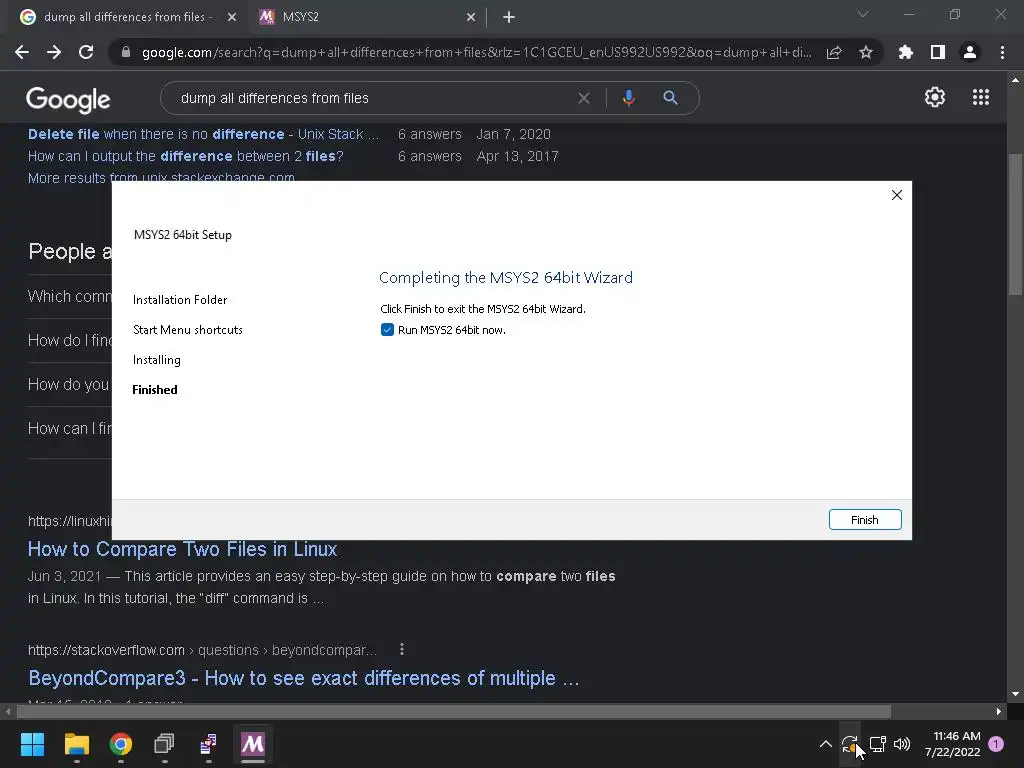Open network status tray icon
Viewport: 1024px width, 768px height.
878,744
